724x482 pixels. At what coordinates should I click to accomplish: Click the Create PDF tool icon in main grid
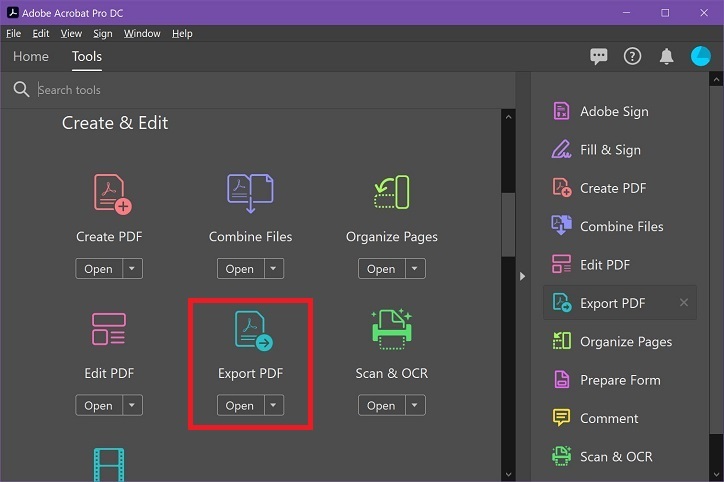[113, 194]
